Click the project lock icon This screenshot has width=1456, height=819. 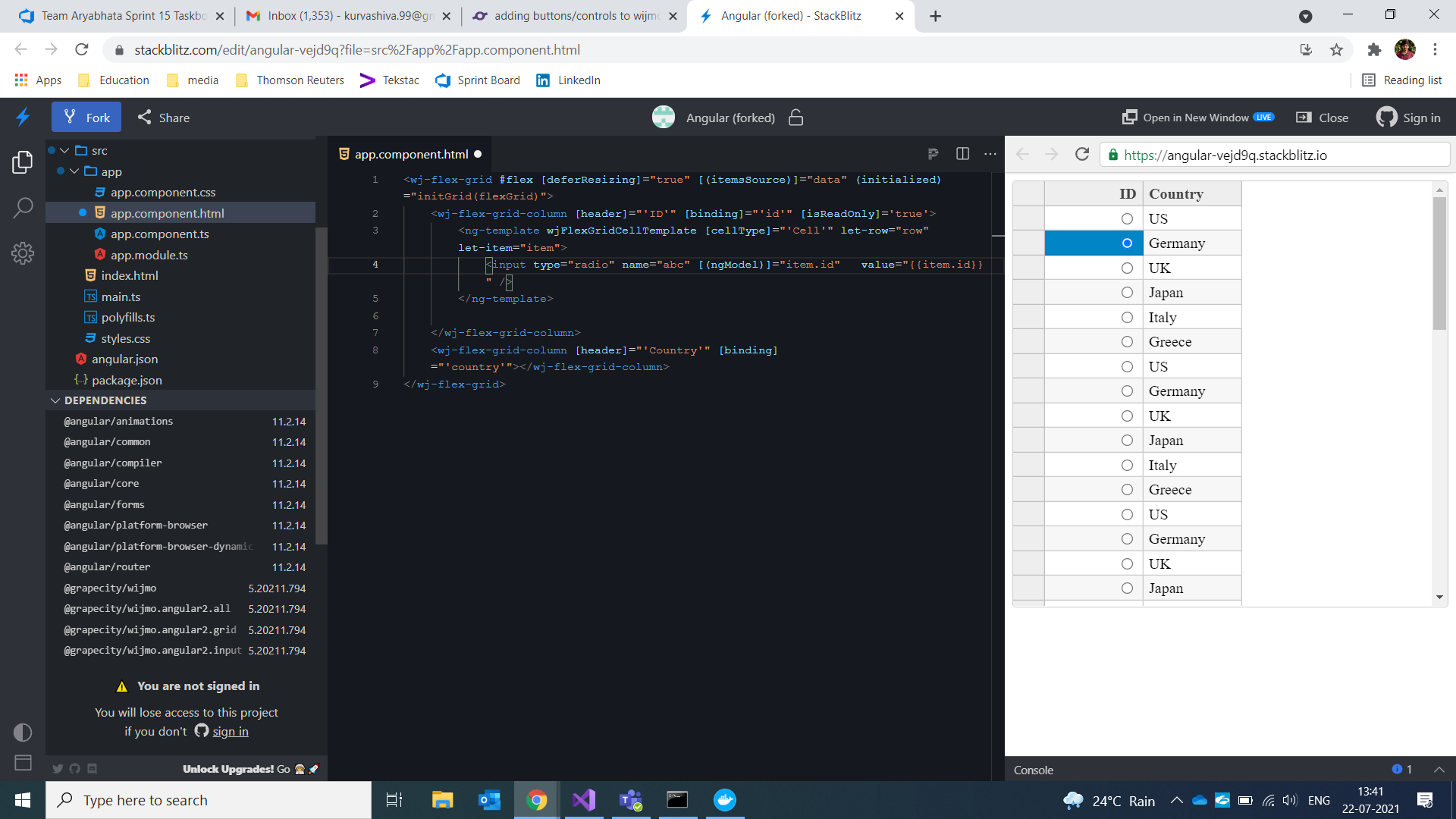click(795, 118)
